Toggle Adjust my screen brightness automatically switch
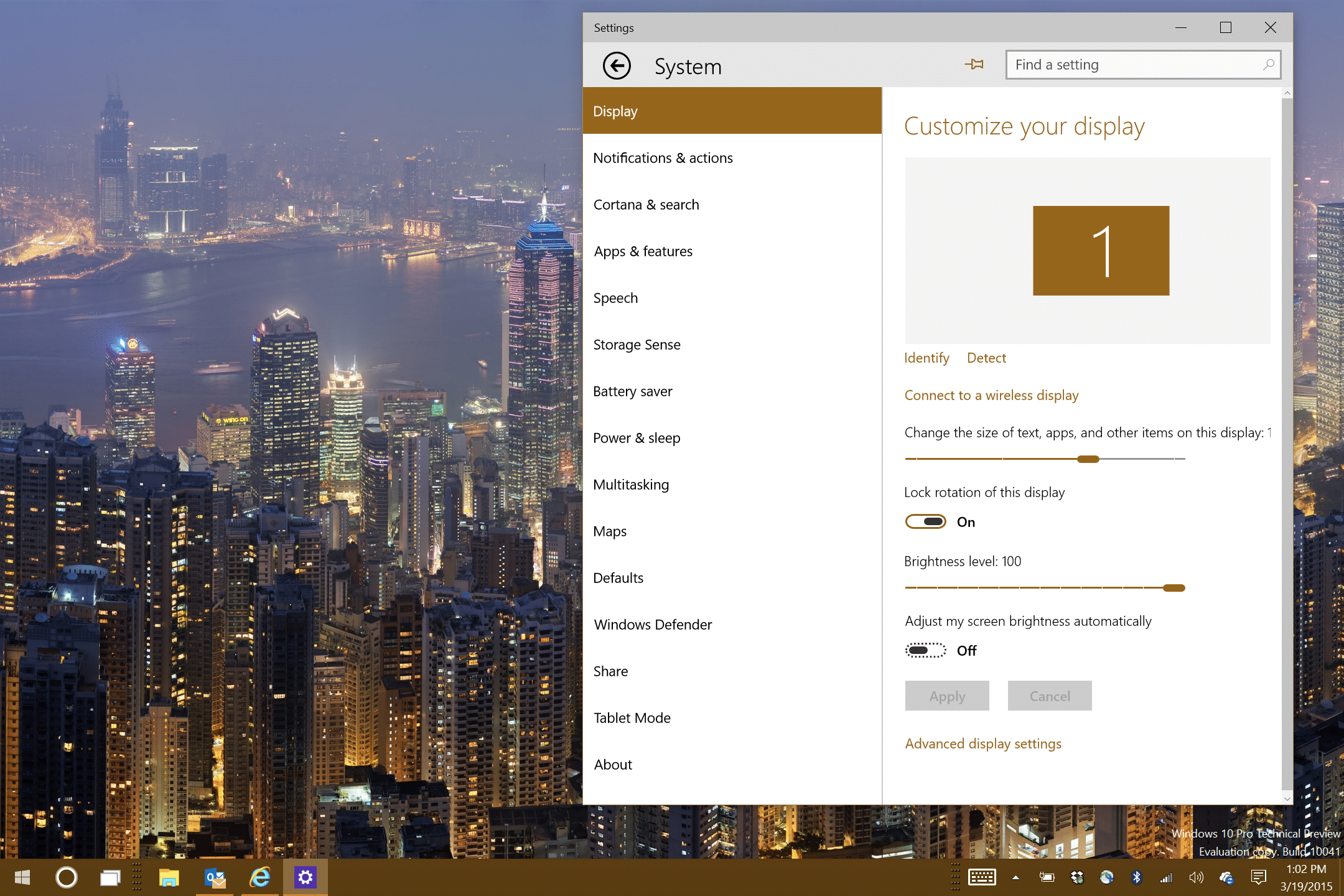This screenshot has height=896, width=1344. point(925,650)
